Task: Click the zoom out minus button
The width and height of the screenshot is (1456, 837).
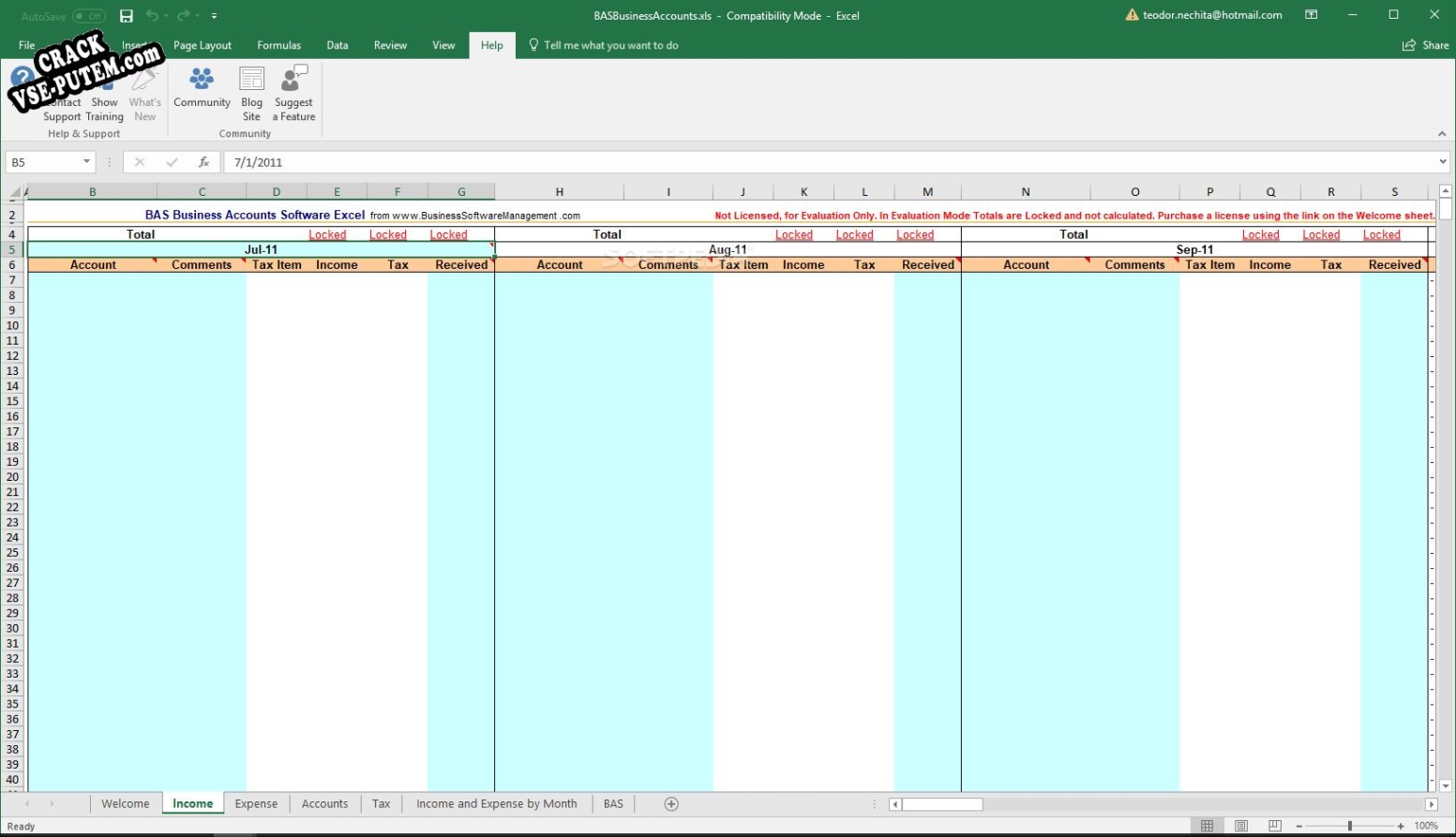Action: [1299, 826]
